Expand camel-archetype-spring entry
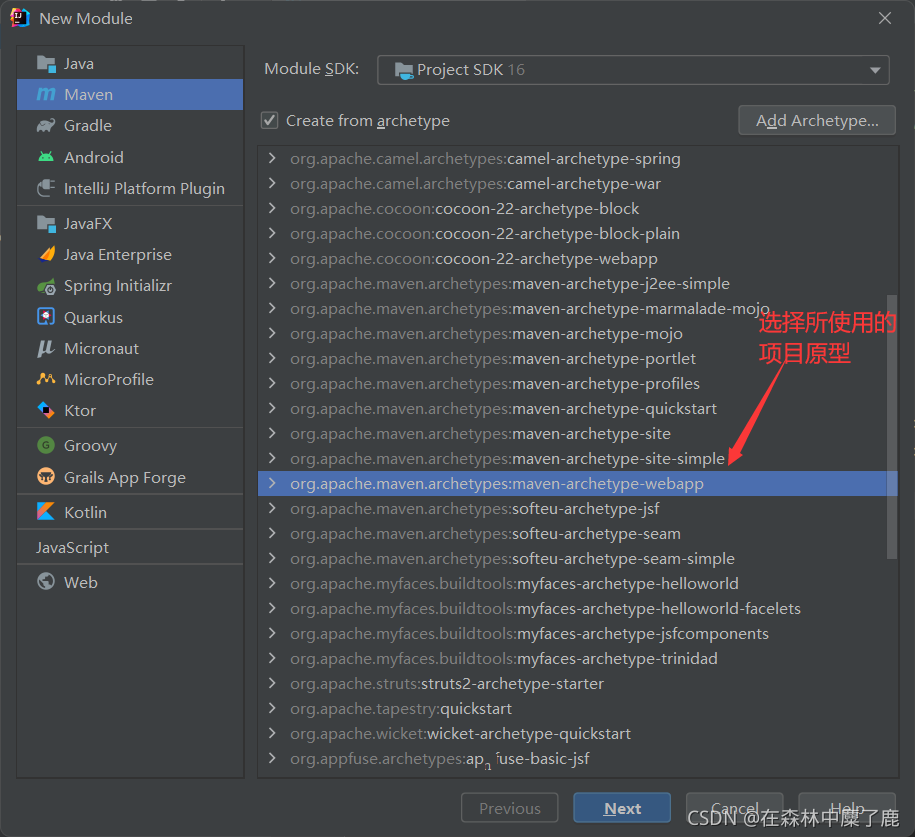 272,158
